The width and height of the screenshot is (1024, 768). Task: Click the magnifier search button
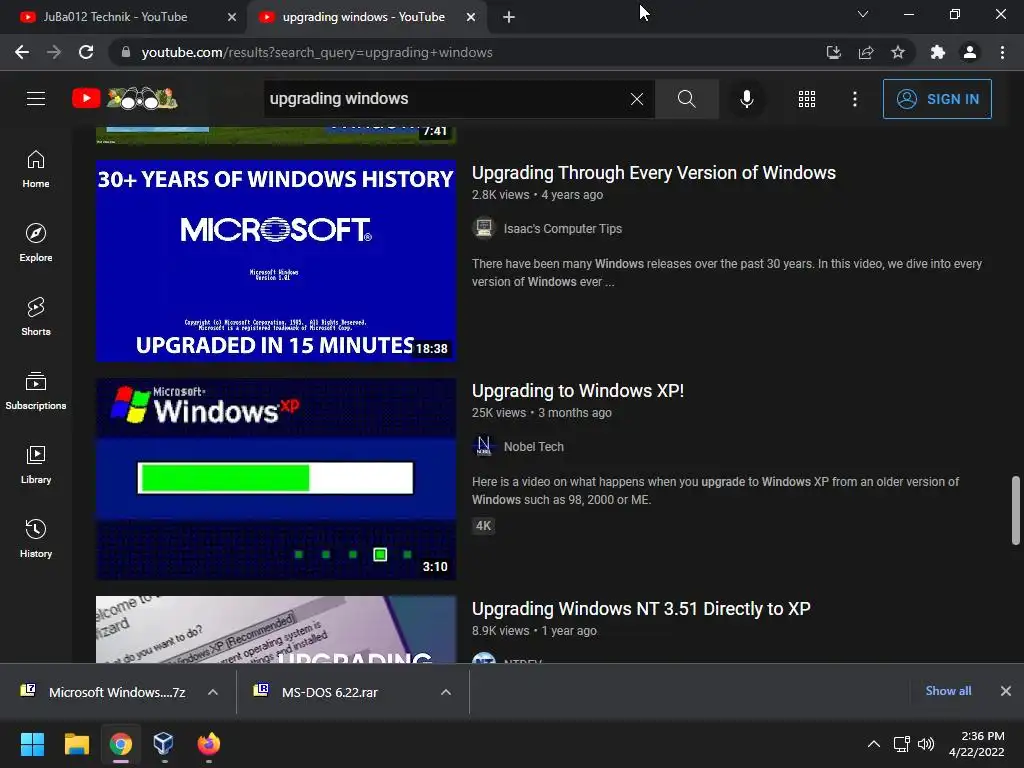point(686,99)
